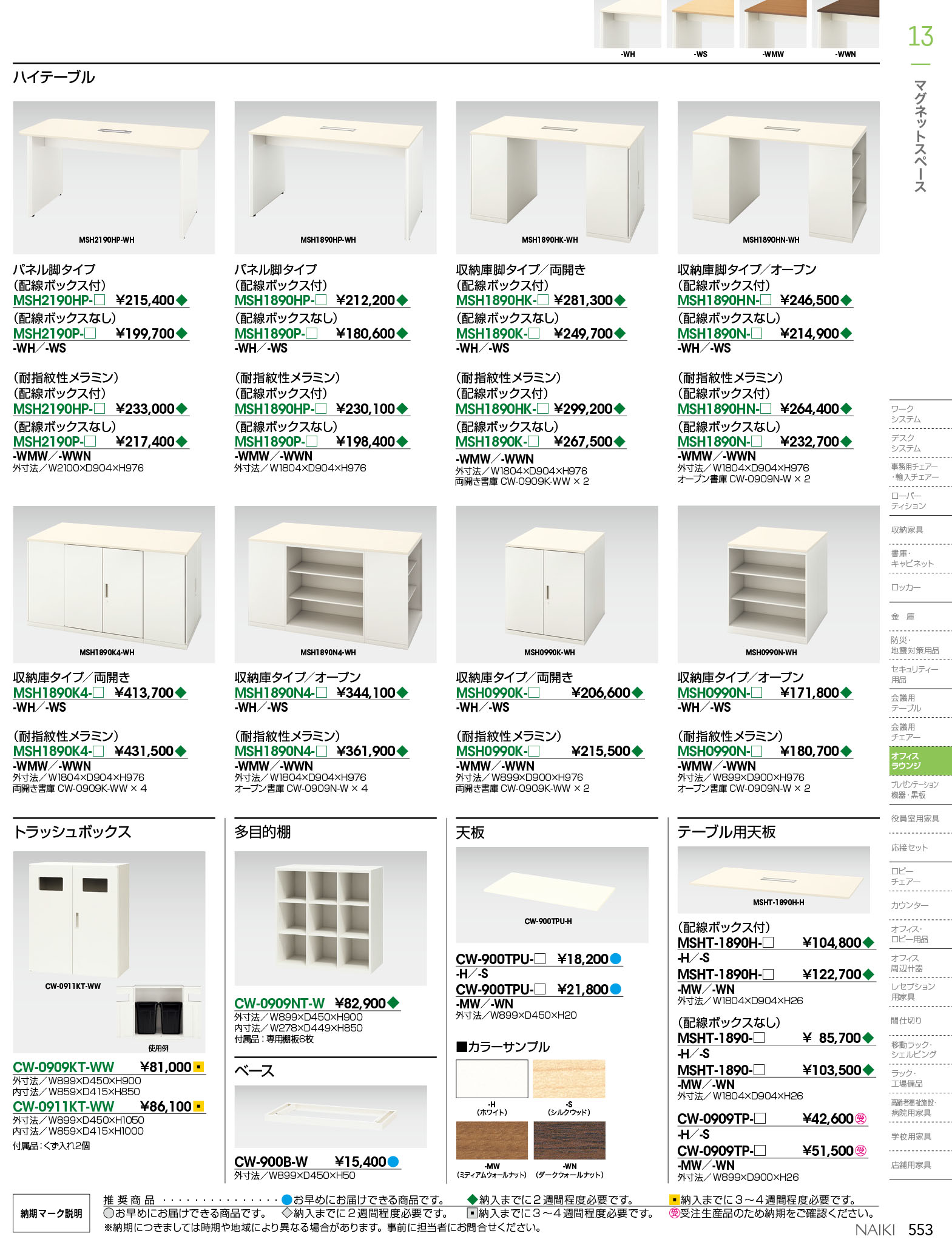Select the dark walnut -WN color sample
Viewport: 952px width, 1242px height.
click(x=570, y=1141)
